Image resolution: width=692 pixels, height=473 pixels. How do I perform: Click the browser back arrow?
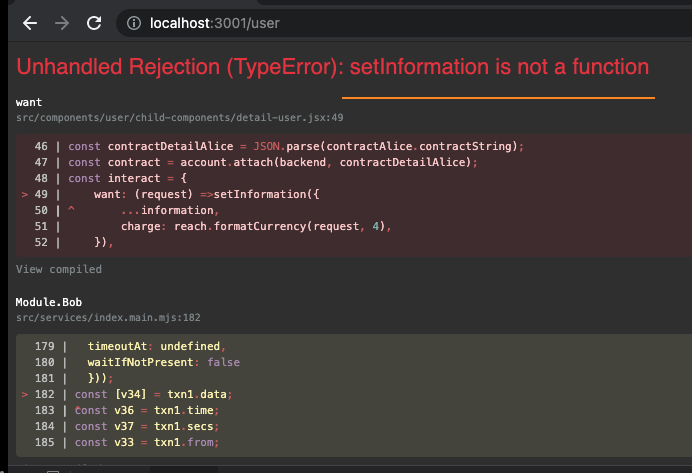tap(30, 23)
